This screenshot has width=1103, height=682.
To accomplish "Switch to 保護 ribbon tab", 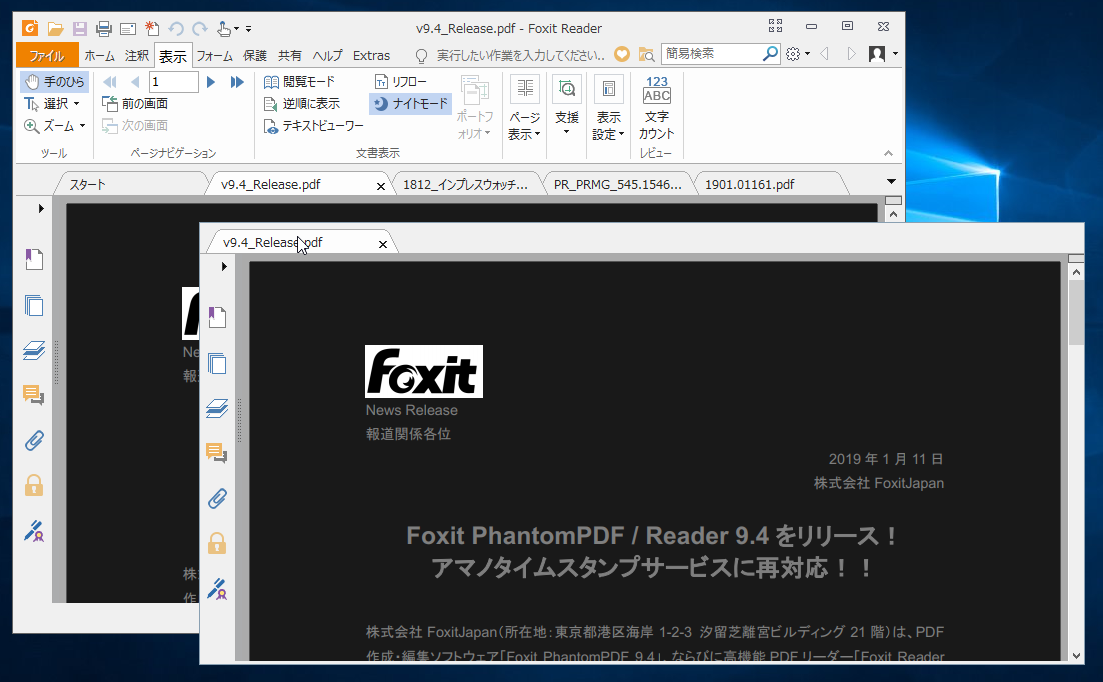I will pos(255,56).
